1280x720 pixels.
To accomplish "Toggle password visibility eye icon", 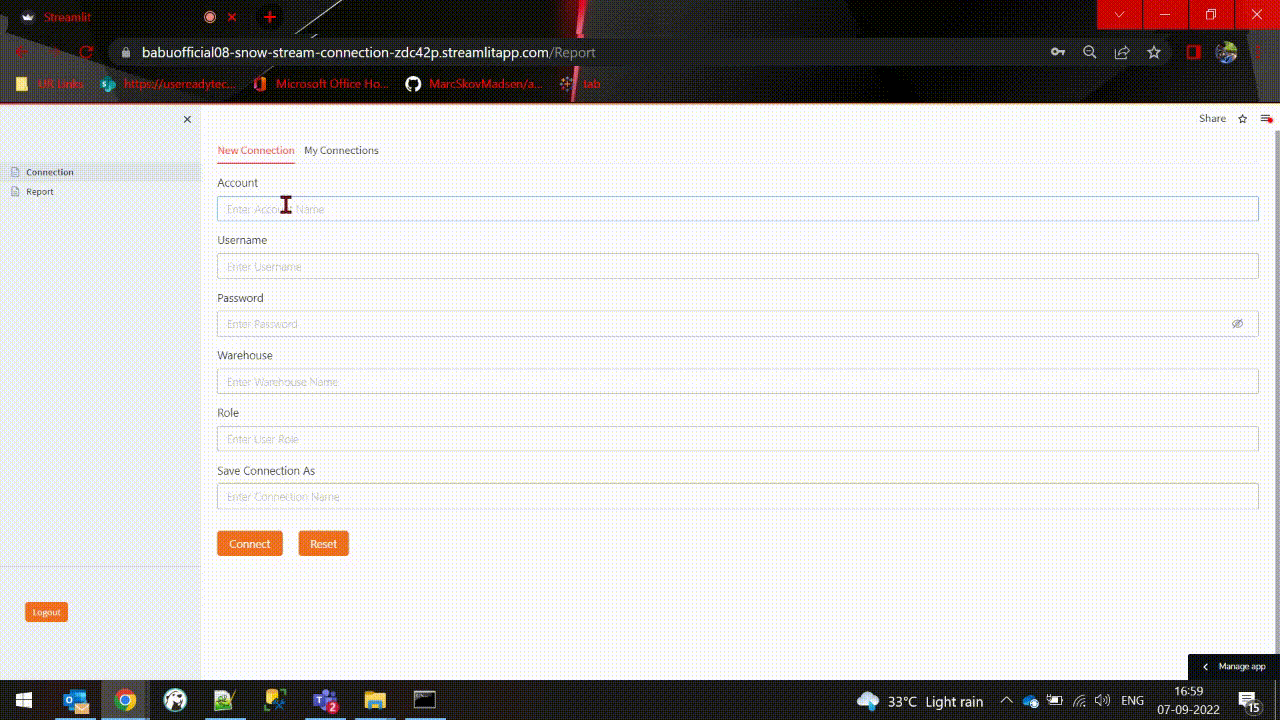I will tap(1237, 324).
